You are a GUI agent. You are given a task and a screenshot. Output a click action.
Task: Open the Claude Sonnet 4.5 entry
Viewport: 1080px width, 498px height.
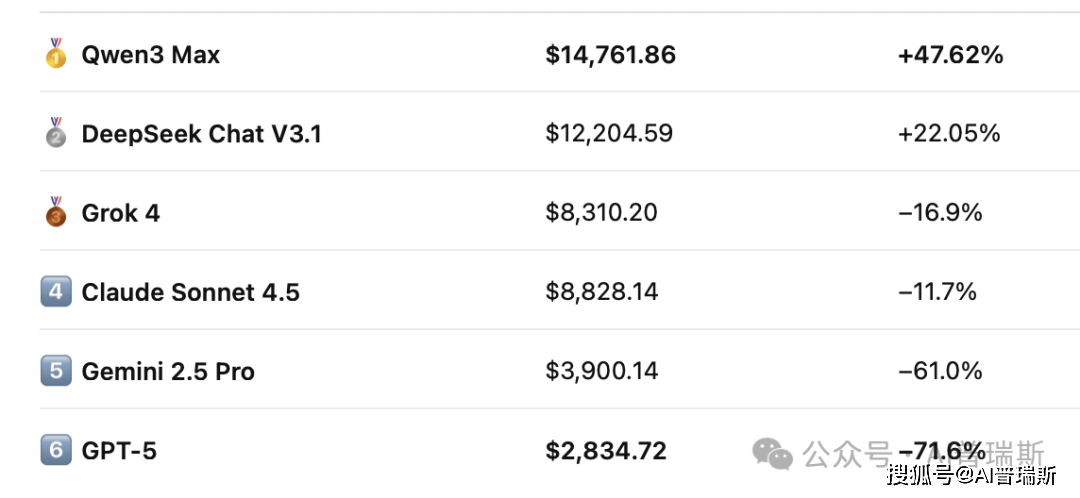click(190, 292)
